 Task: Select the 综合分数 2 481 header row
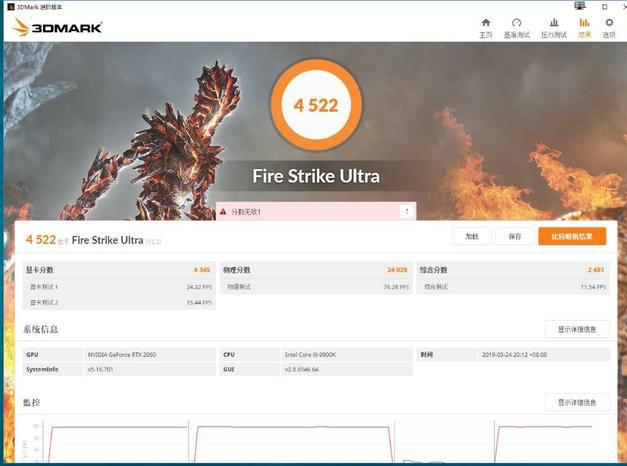point(513,270)
